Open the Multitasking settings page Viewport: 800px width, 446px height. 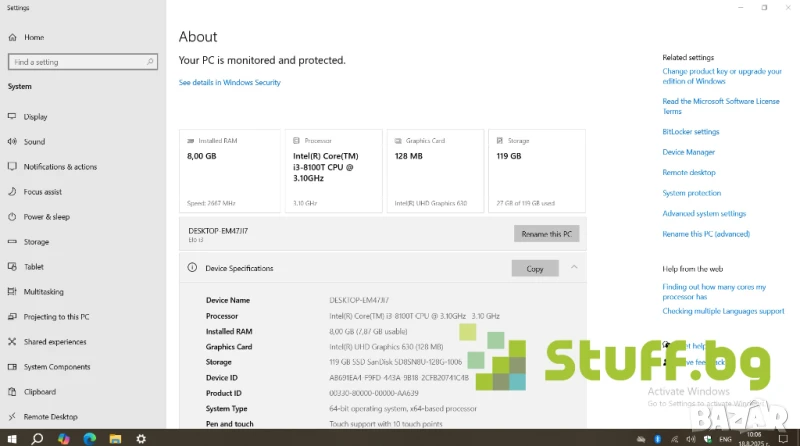(43, 292)
